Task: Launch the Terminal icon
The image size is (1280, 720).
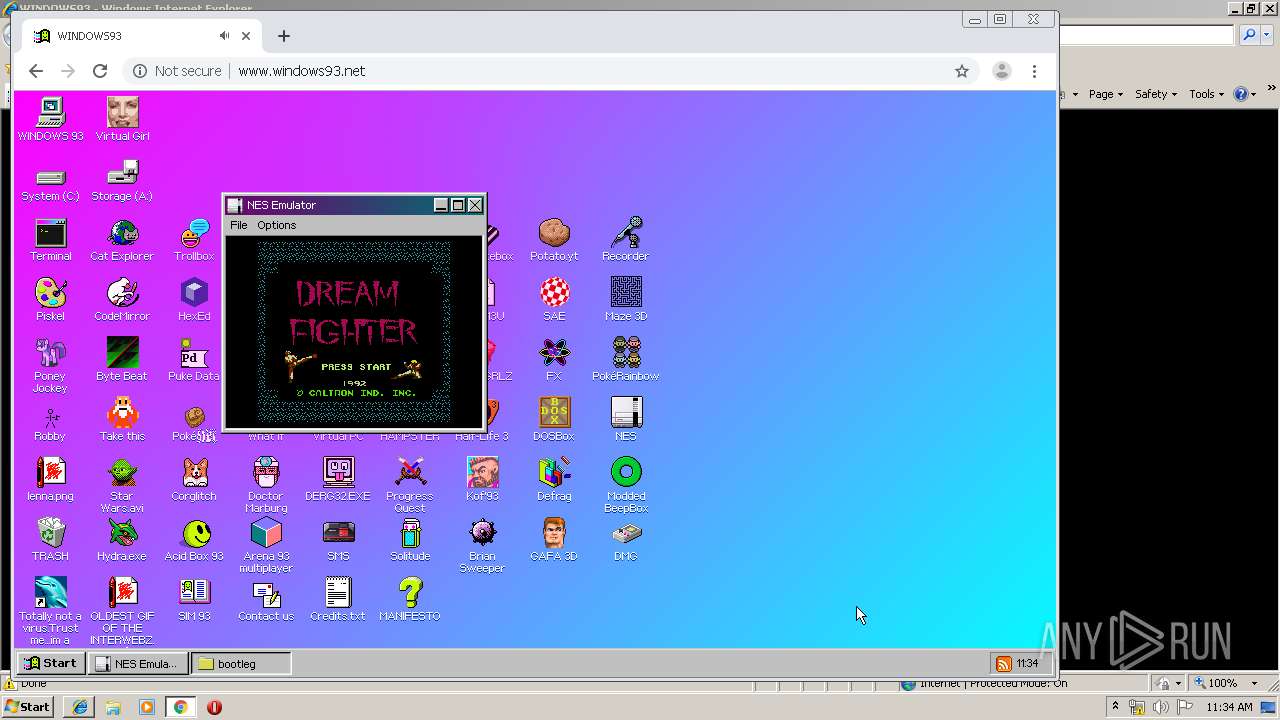Action: point(50,240)
